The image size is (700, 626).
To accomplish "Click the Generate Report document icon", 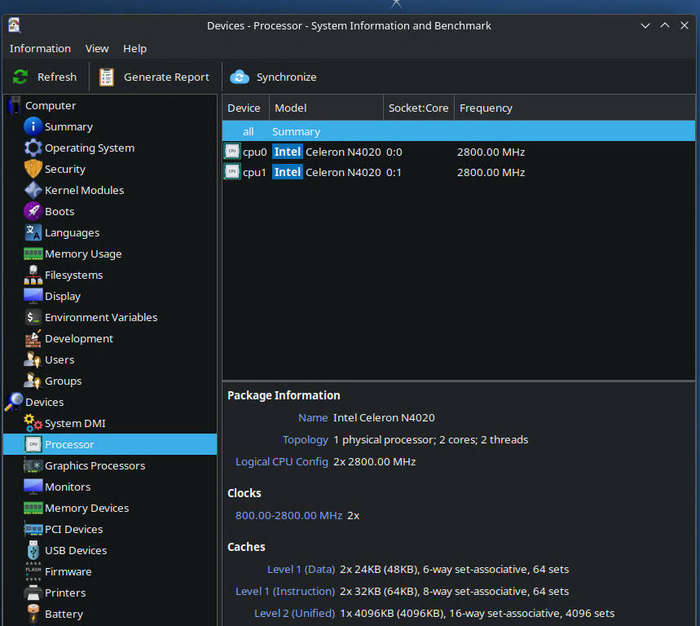I will click(x=106, y=77).
